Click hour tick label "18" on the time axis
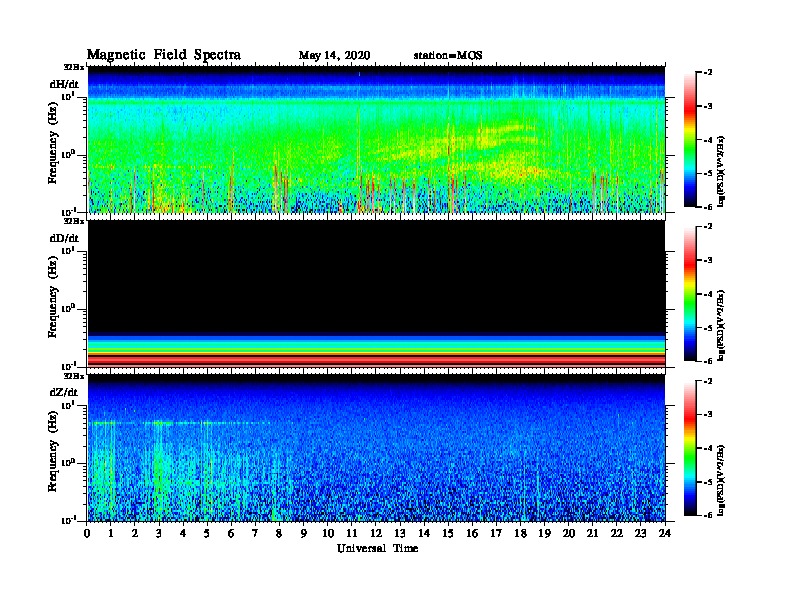Screen dimensions: 792x612 [520, 534]
